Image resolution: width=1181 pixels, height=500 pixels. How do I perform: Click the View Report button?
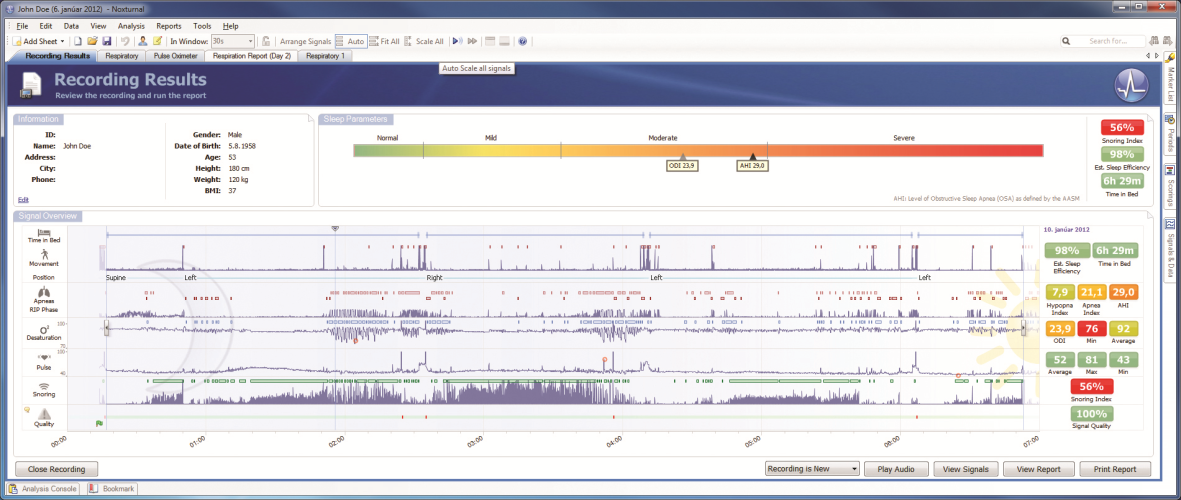click(1040, 468)
